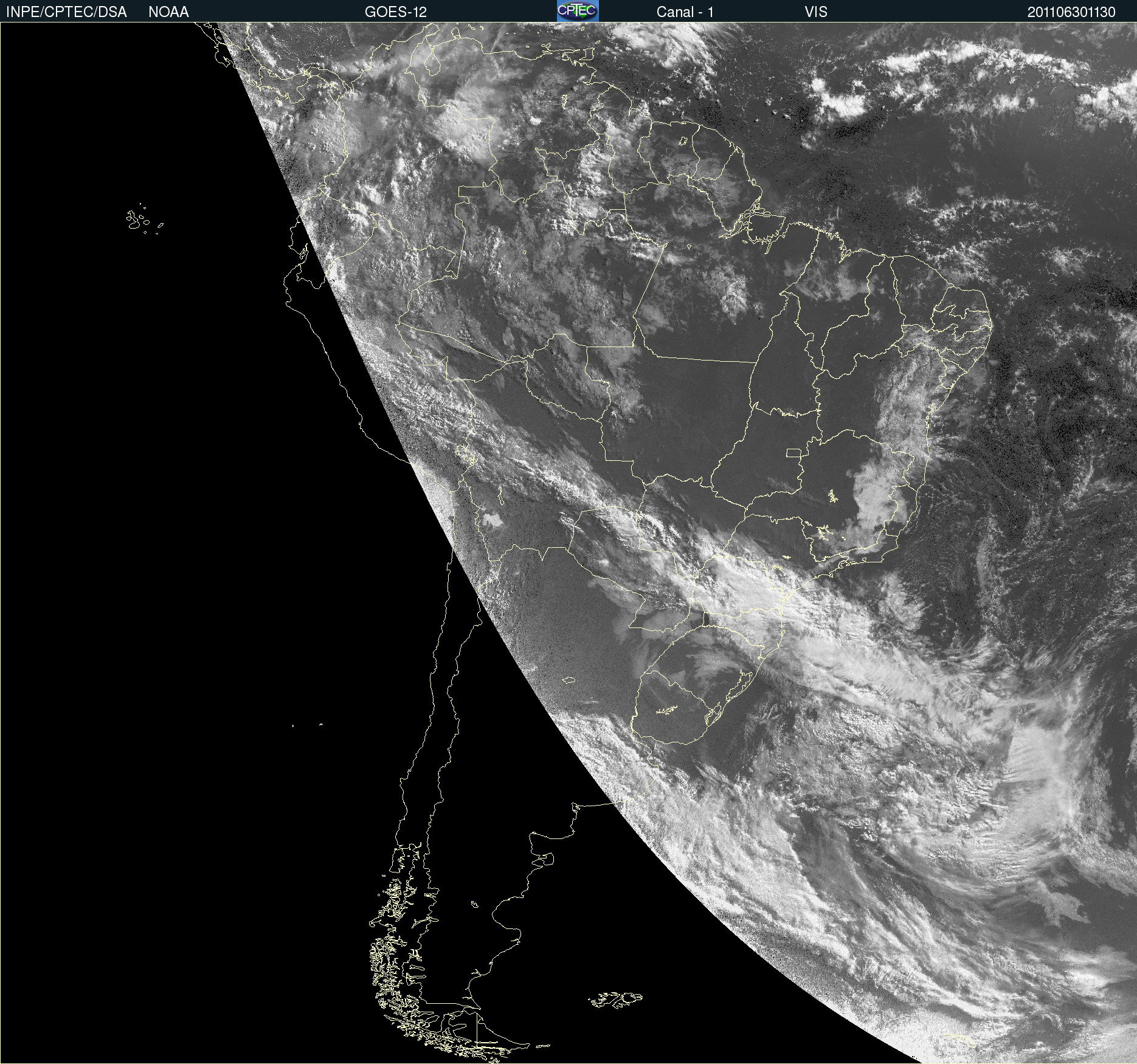The image size is (1137, 1064).
Task: Click the NOAA label in the header
Action: coord(168,12)
